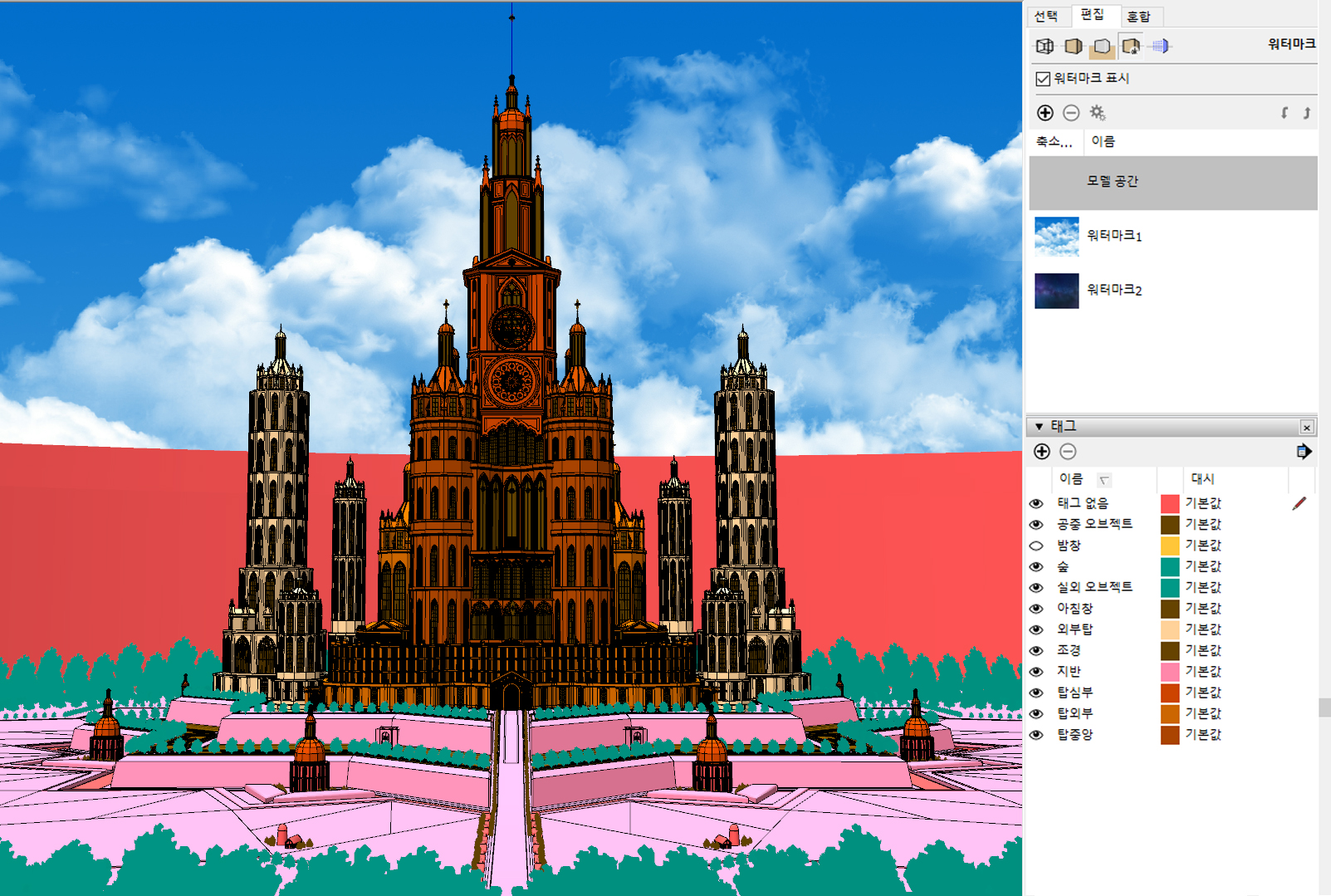Toggle the sort arrow on the 이름 column
This screenshot has height=896, width=1331.
click(1104, 480)
